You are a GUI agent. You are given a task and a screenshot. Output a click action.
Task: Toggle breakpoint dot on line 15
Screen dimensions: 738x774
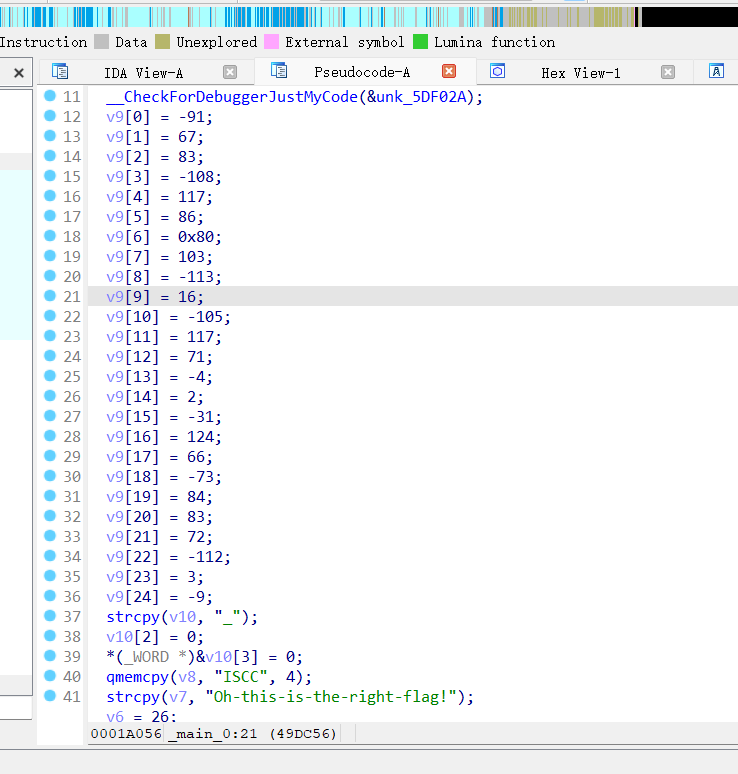point(50,176)
